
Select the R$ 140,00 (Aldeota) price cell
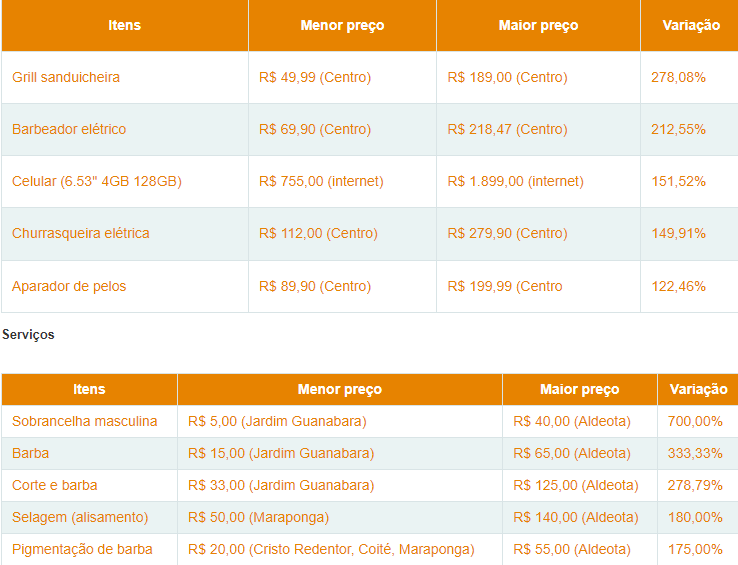575,517
